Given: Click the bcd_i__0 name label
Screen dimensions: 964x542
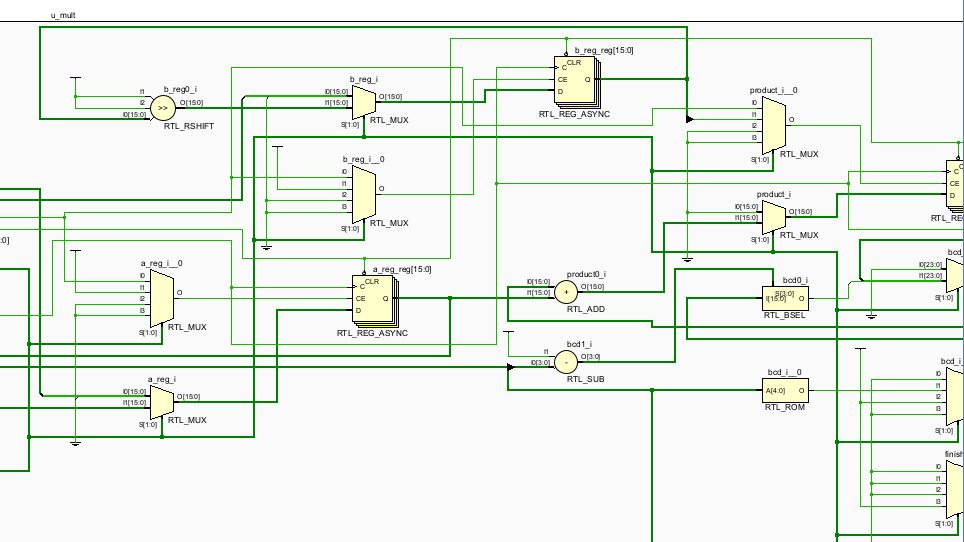Looking at the screenshot, I should tap(784, 372).
